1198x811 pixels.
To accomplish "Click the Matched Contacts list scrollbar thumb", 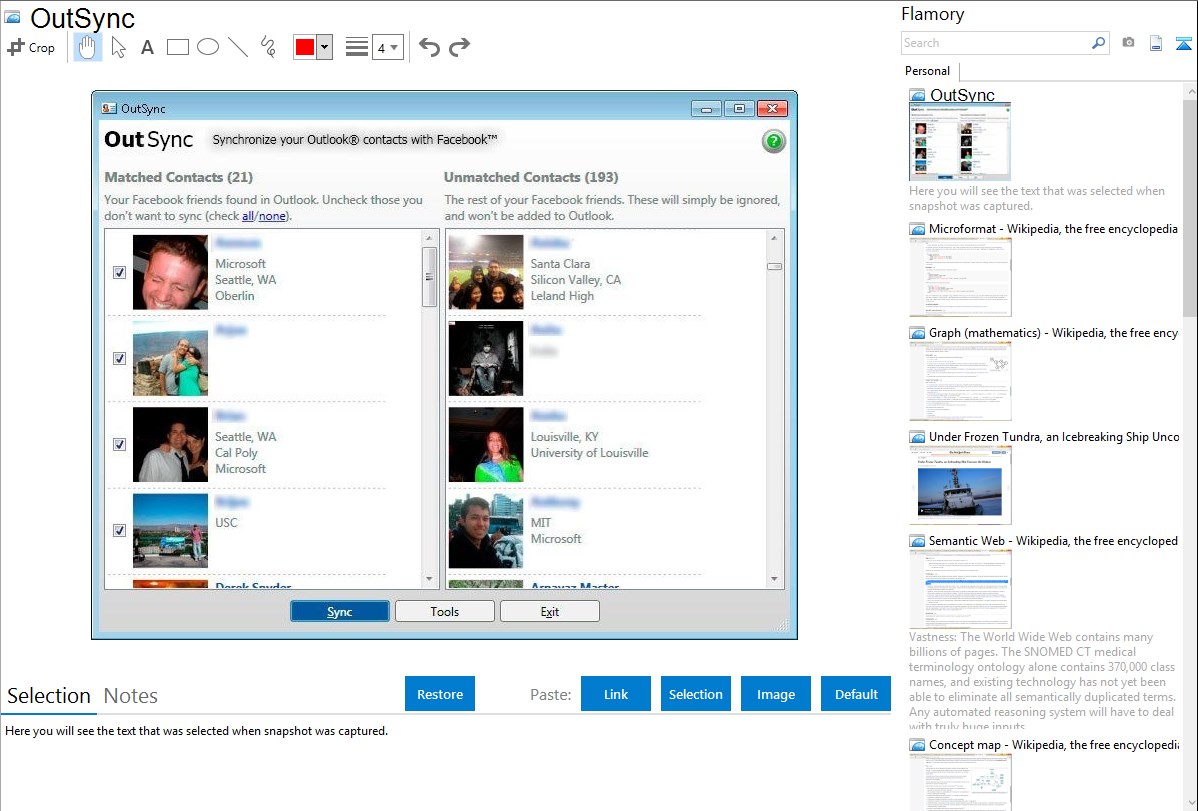I will 429,277.
